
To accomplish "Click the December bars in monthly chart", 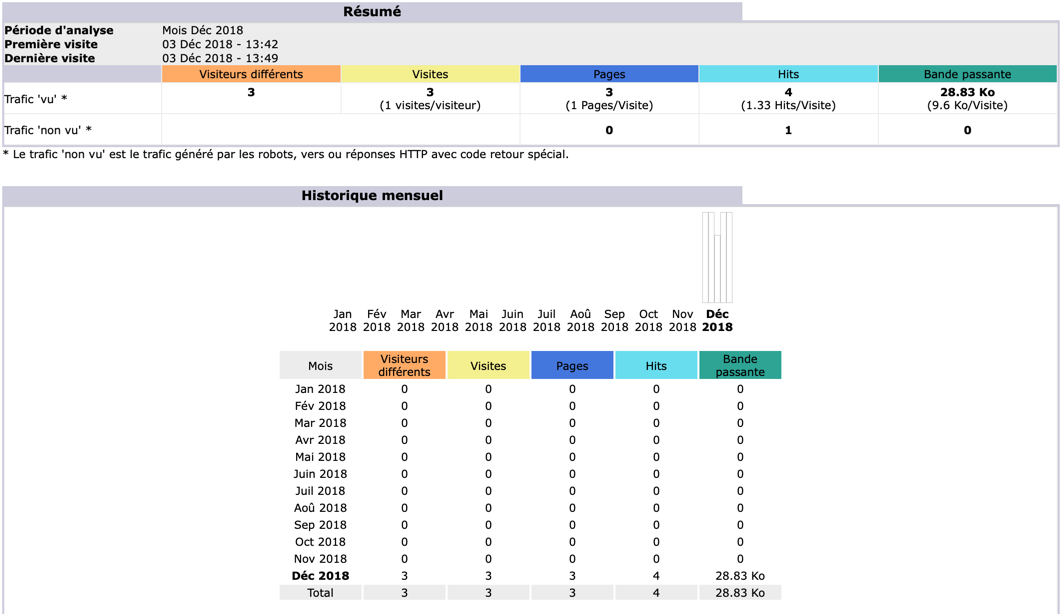I will [x=717, y=260].
